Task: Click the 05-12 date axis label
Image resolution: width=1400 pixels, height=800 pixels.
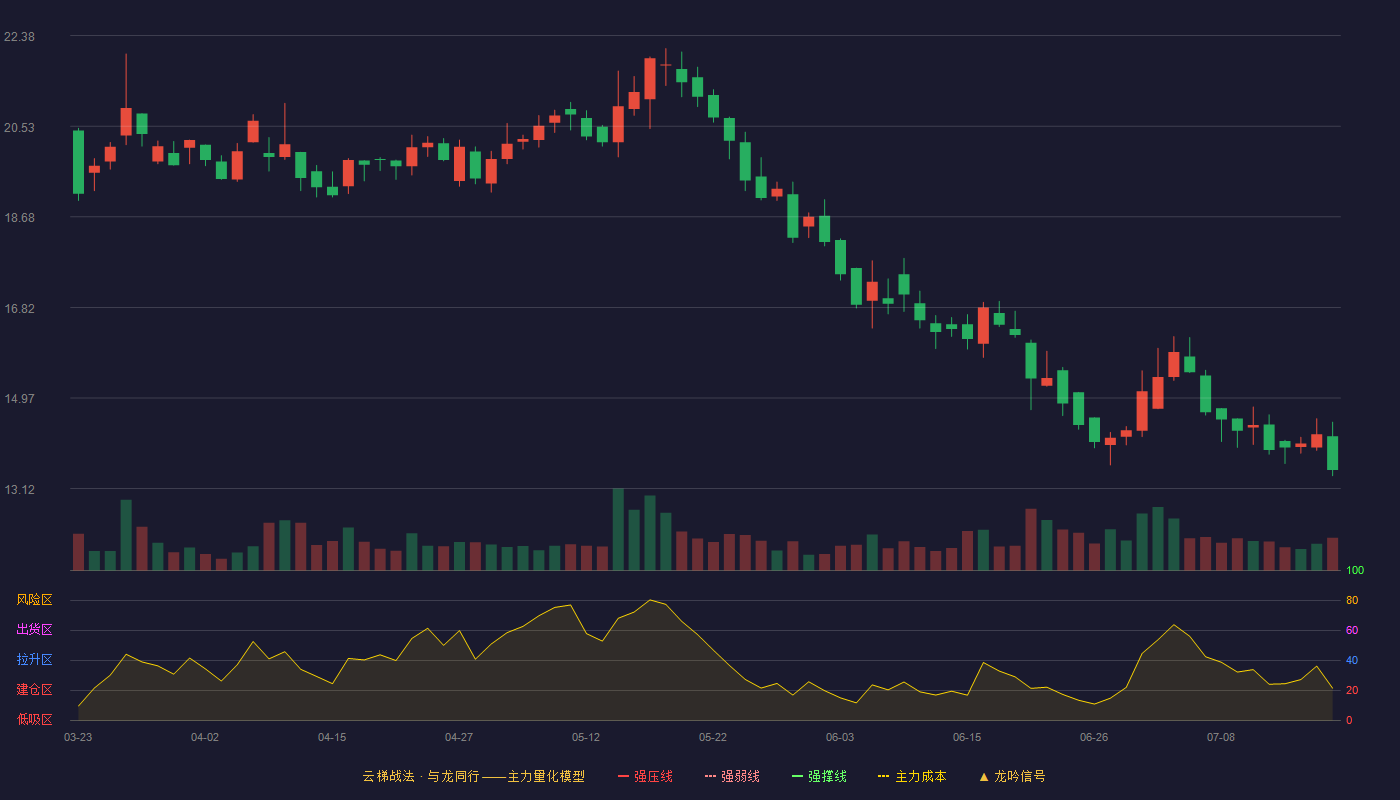Action: pos(586,737)
